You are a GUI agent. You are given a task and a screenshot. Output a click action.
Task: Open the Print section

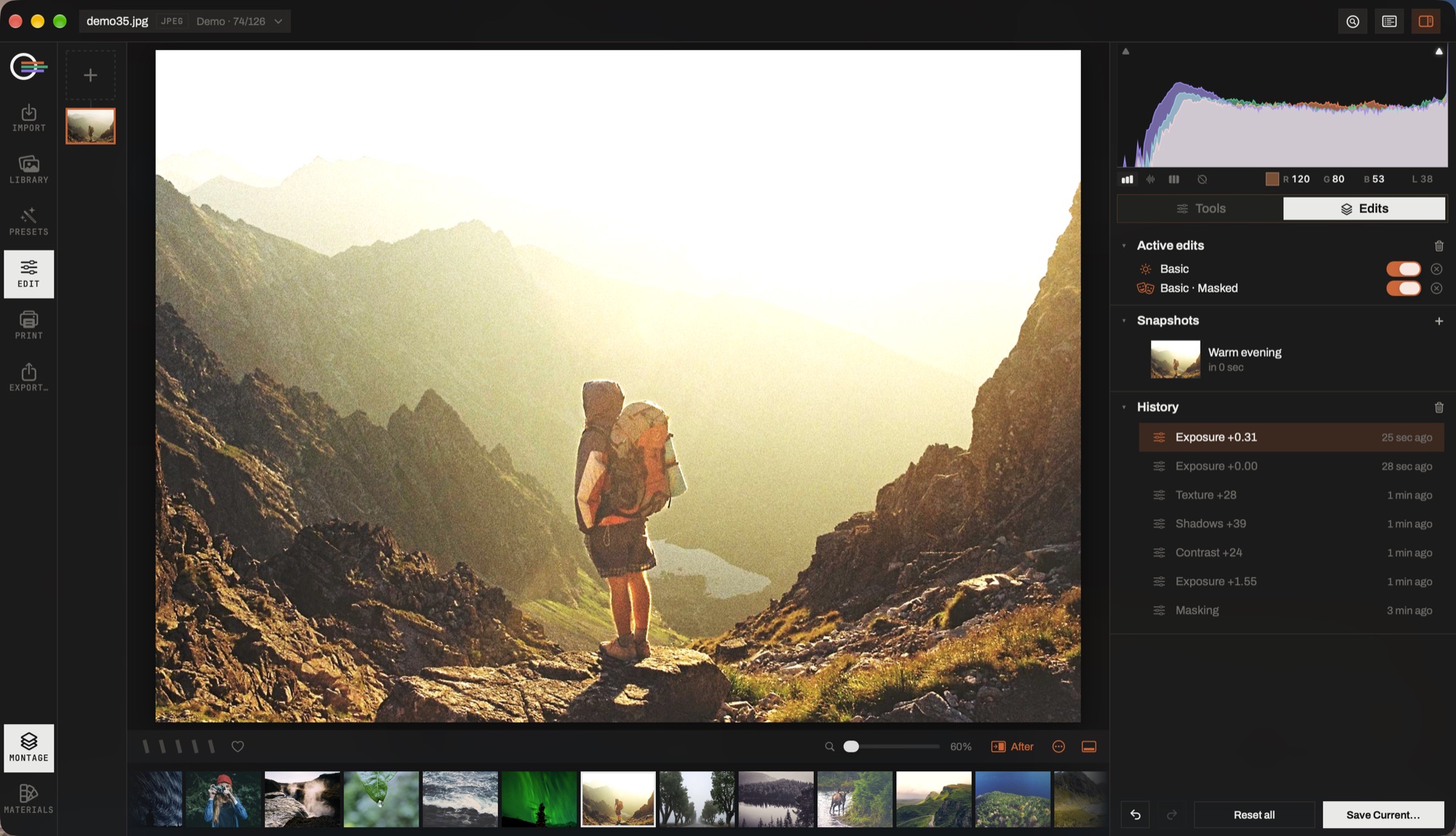28,326
